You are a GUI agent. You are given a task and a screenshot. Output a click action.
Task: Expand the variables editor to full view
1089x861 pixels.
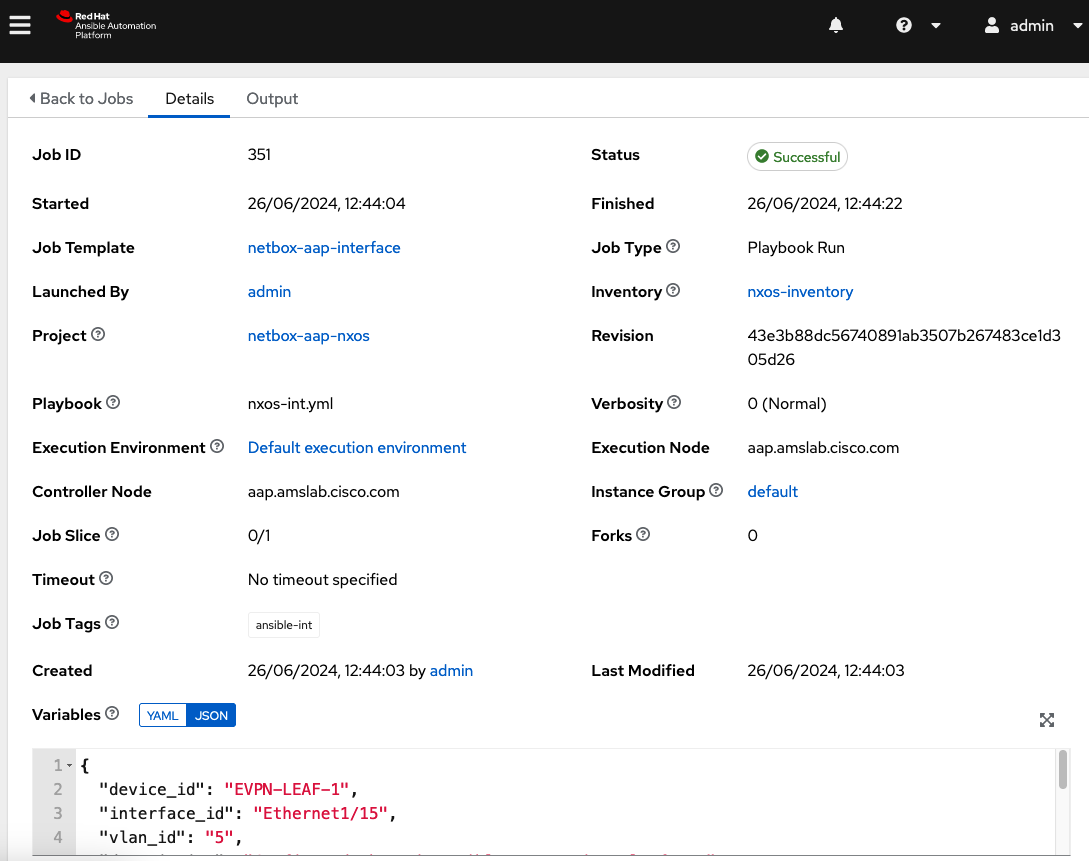(x=1047, y=720)
